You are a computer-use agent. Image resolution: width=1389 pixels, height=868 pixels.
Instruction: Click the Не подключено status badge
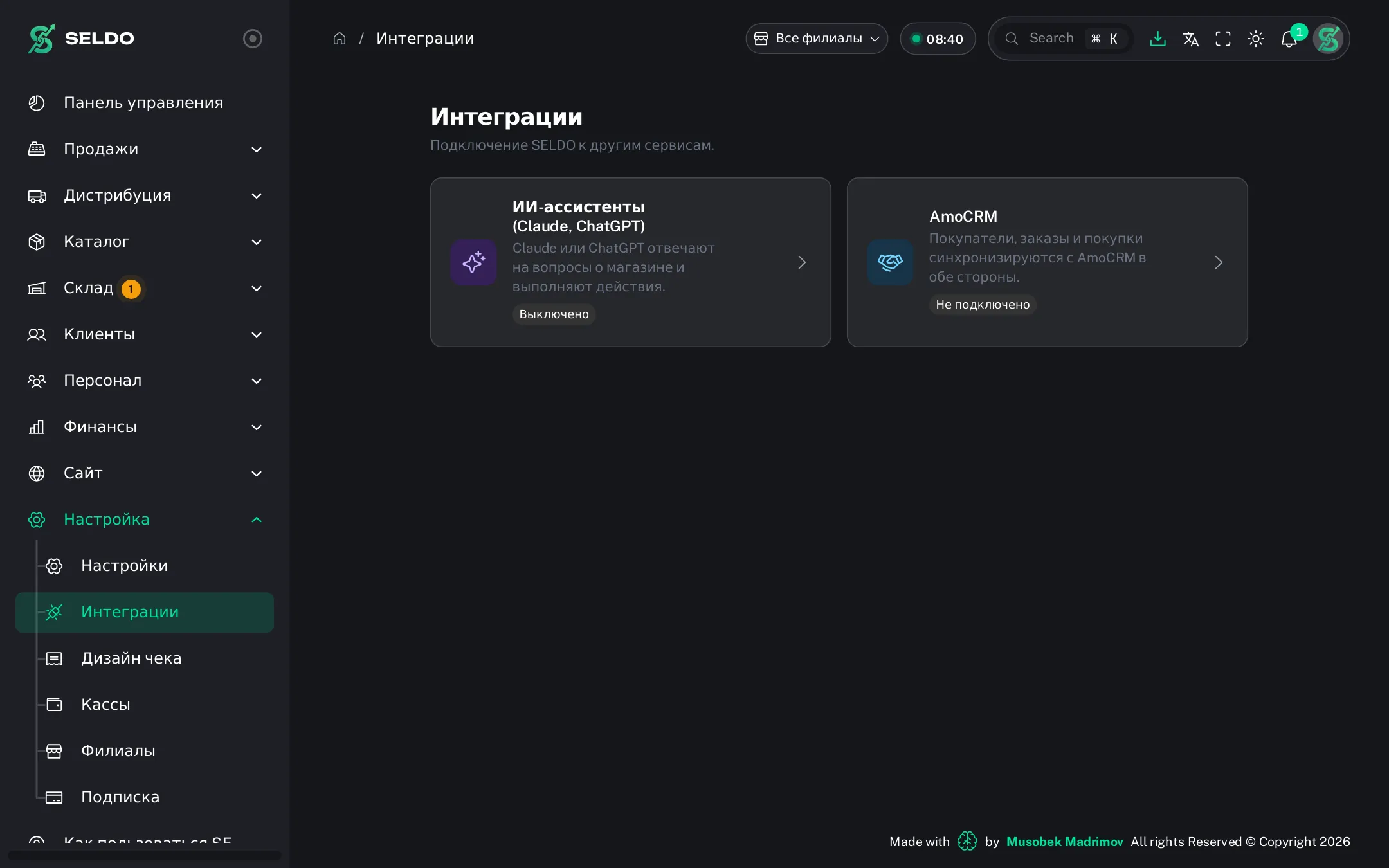(983, 305)
